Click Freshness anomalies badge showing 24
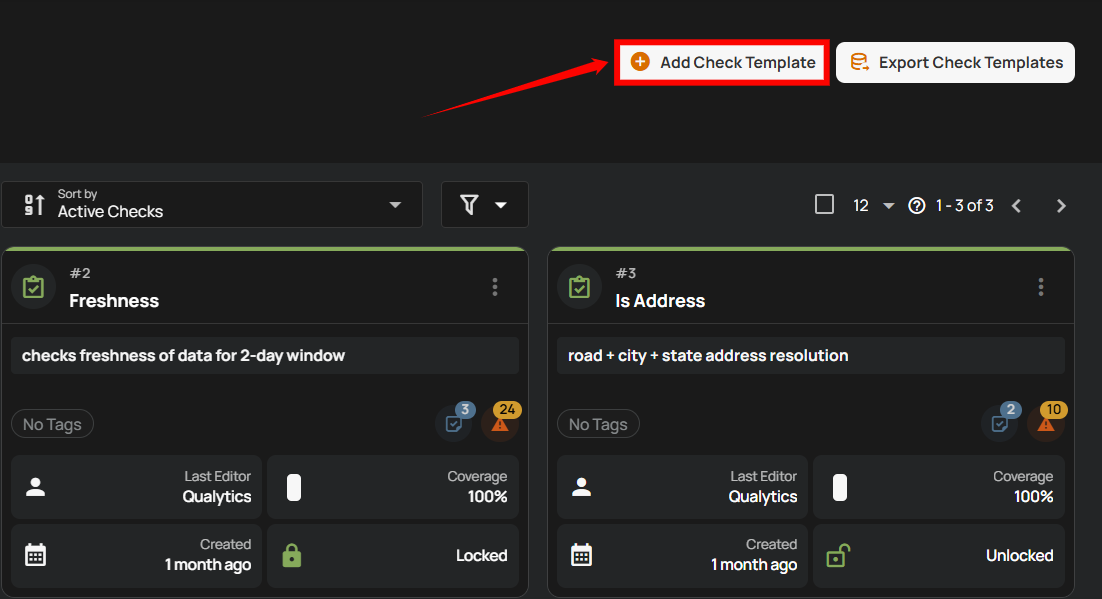The image size is (1102, 599). [x=500, y=423]
